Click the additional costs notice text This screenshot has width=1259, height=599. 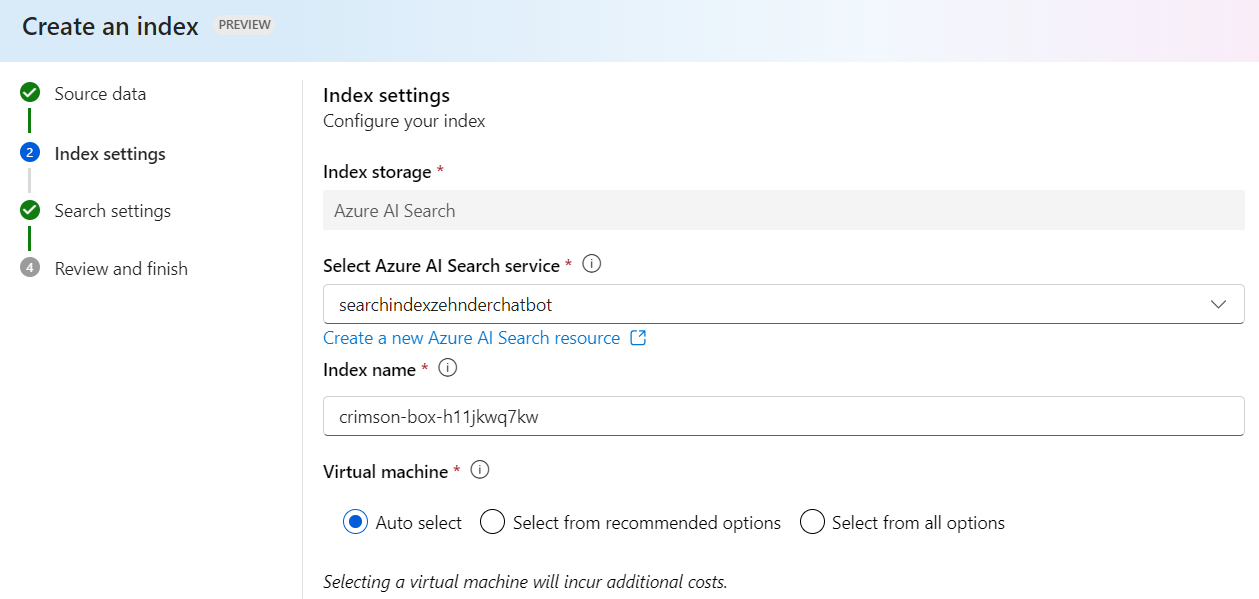(525, 582)
